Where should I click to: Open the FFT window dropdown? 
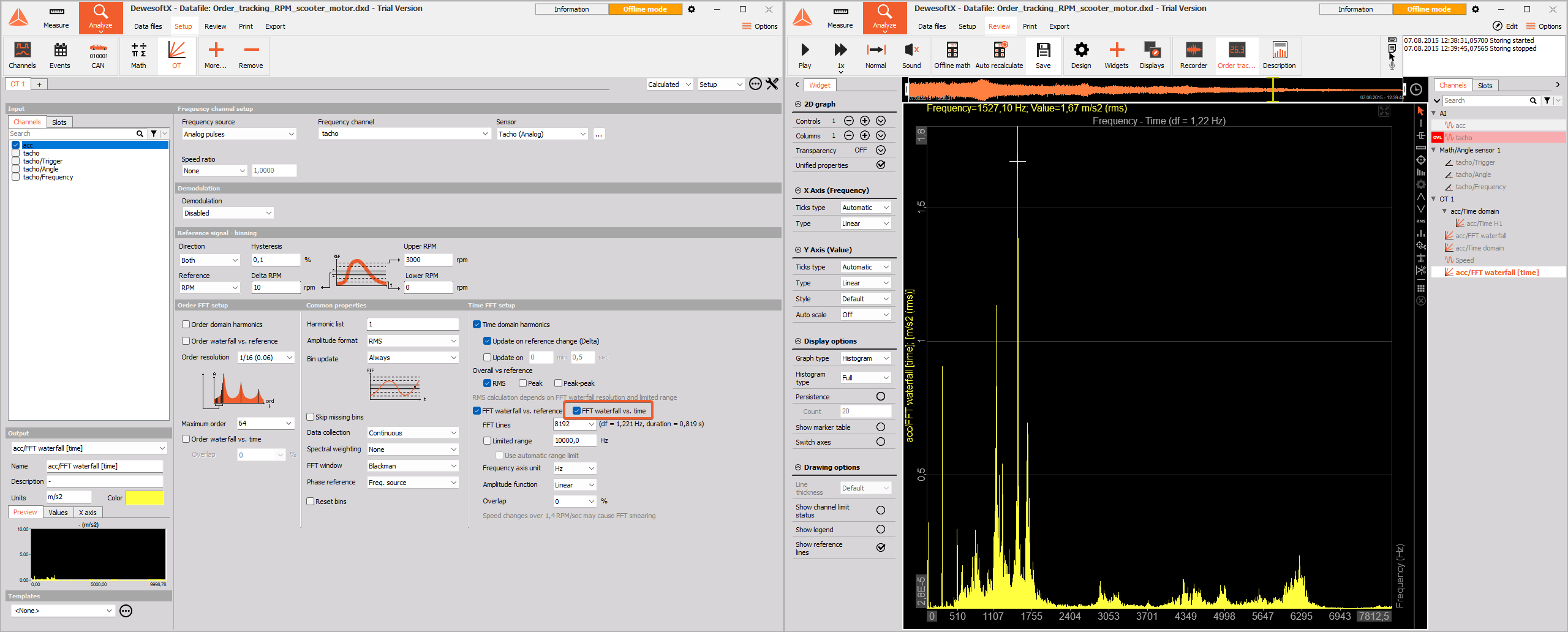[x=412, y=466]
